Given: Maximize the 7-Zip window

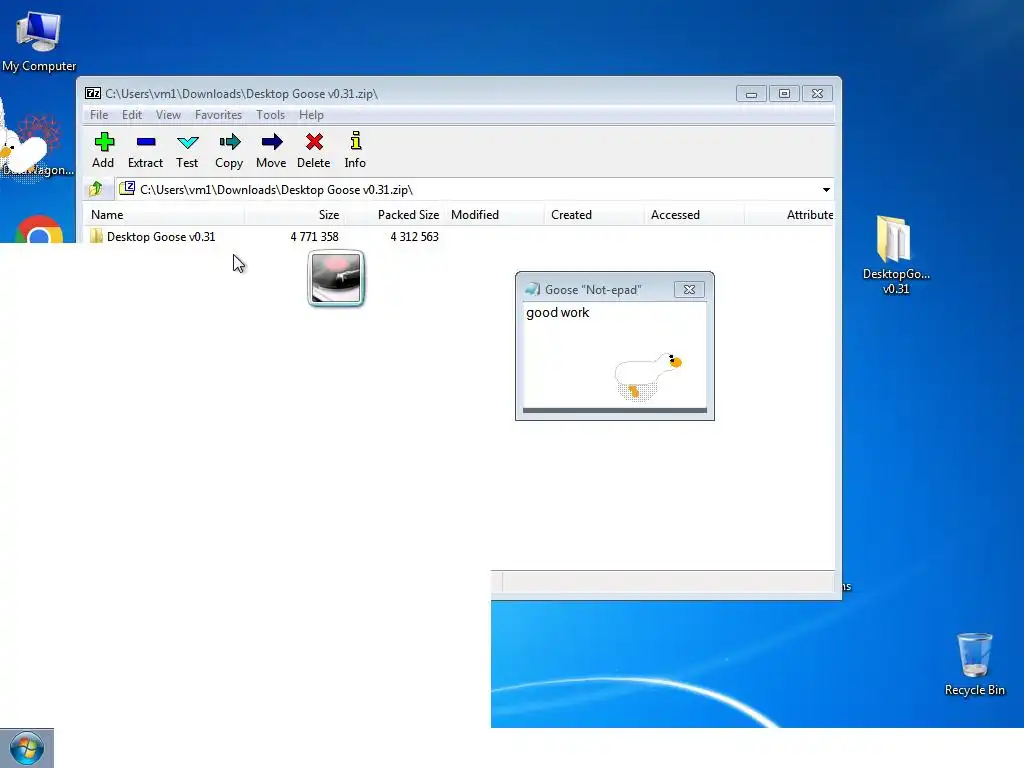Looking at the screenshot, I should pyautogui.click(x=784, y=94).
